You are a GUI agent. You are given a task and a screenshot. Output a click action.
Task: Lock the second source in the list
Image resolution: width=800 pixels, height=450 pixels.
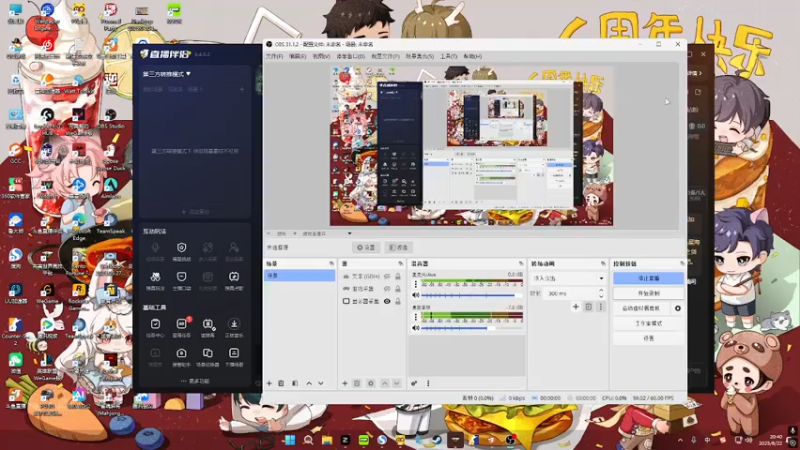[398, 289]
